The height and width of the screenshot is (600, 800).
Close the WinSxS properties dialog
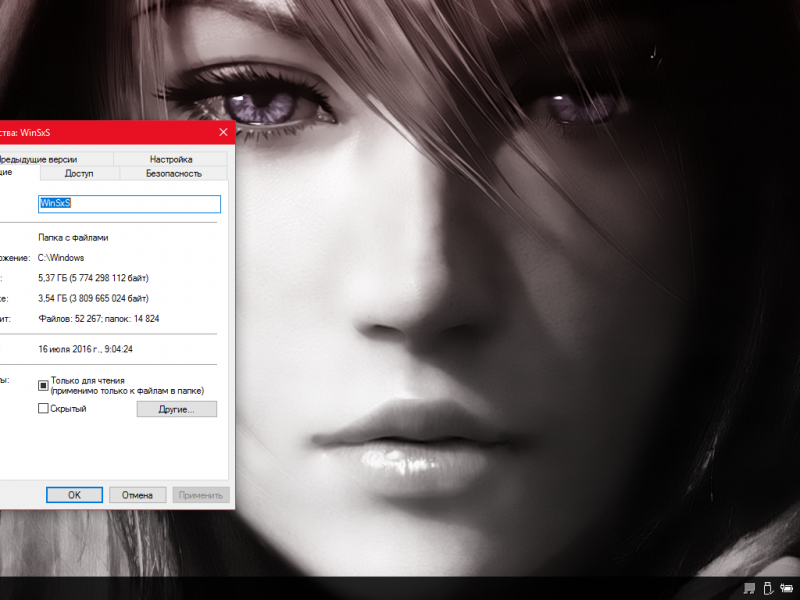(x=223, y=132)
